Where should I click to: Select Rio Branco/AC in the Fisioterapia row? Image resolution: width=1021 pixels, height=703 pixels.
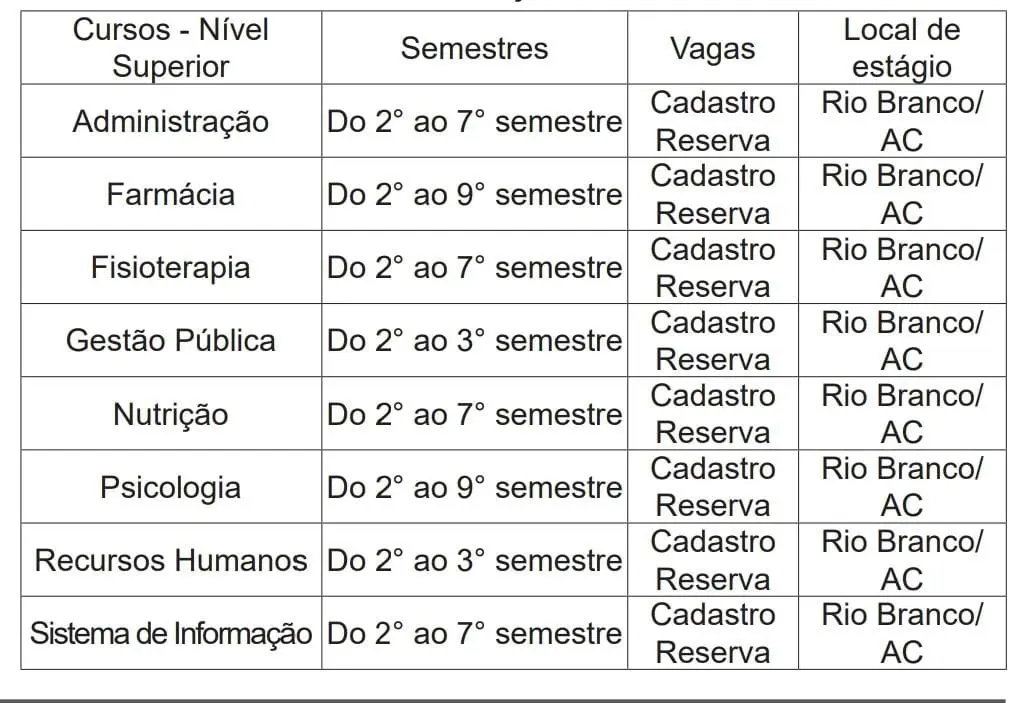pos(901,267)
